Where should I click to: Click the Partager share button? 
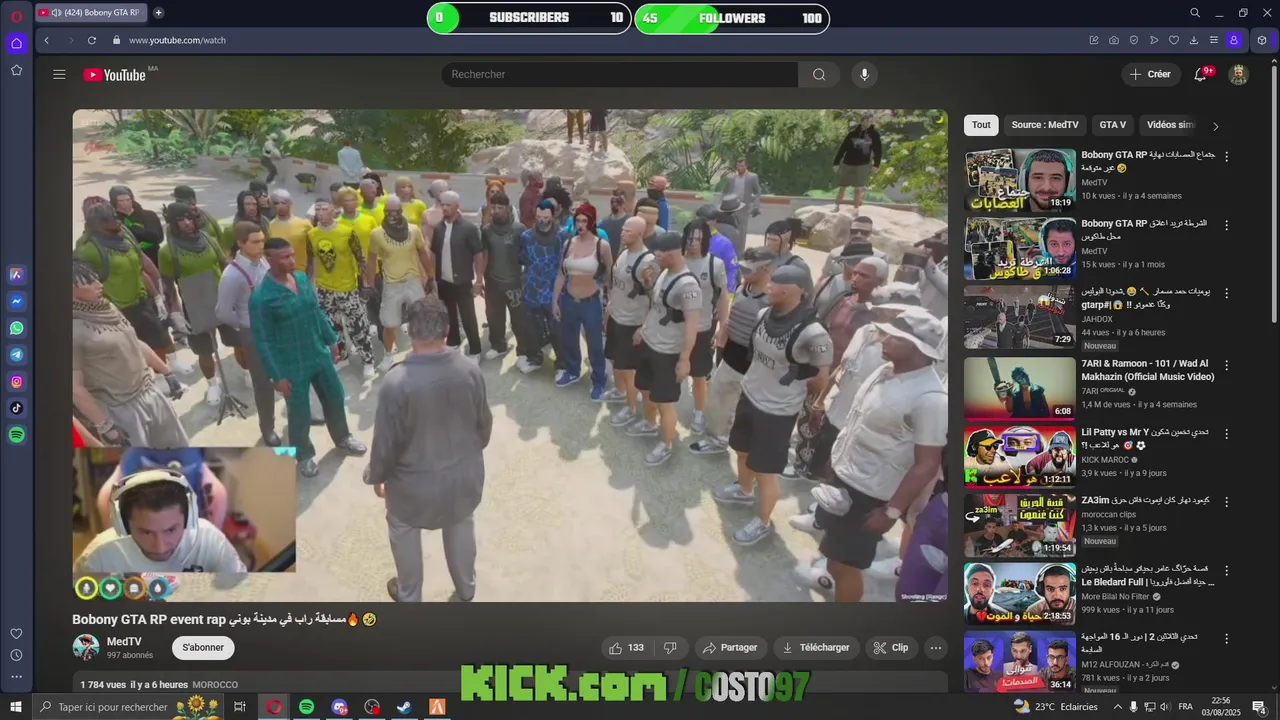click(x=731, y=648)
